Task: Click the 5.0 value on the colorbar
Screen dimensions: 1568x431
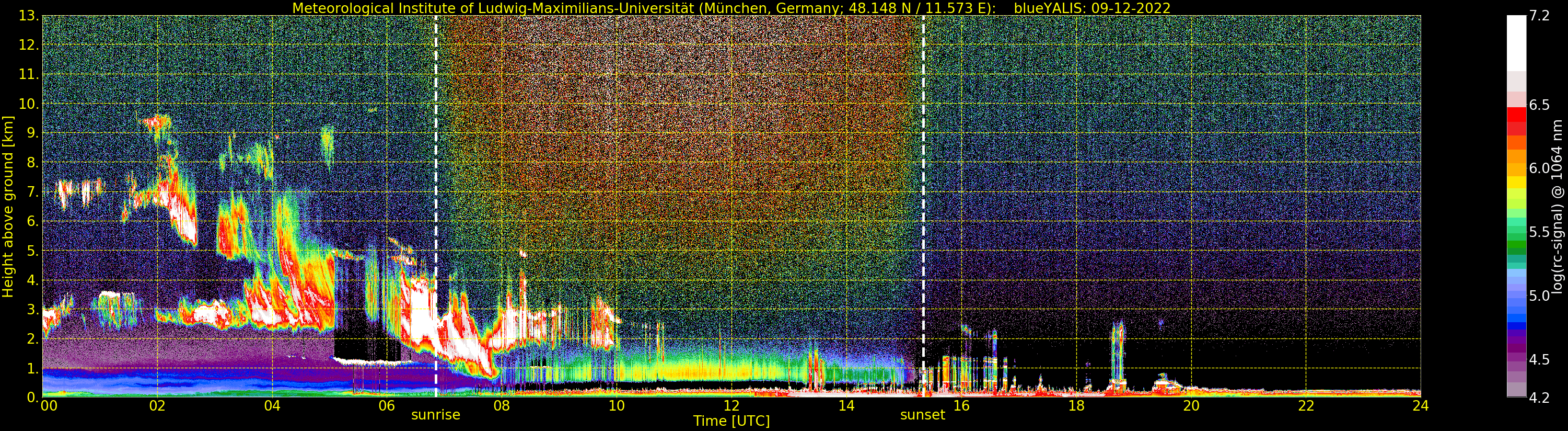Action: (1539, 296)
